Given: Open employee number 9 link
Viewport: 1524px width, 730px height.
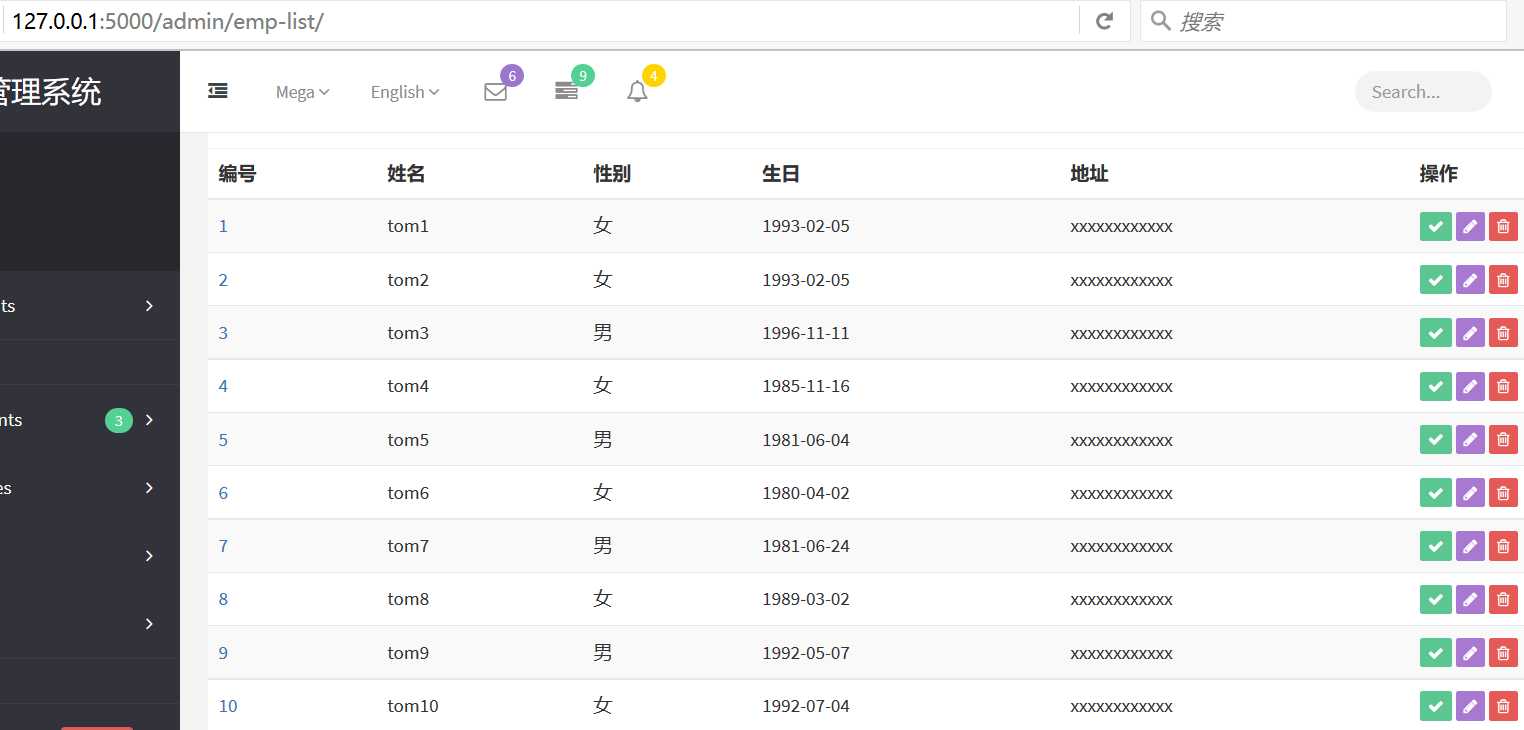Looking at the screenshot, I should pos(223,653).
